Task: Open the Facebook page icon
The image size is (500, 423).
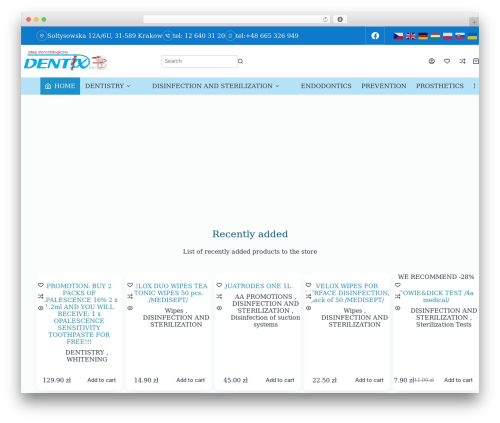Action: 375,36
